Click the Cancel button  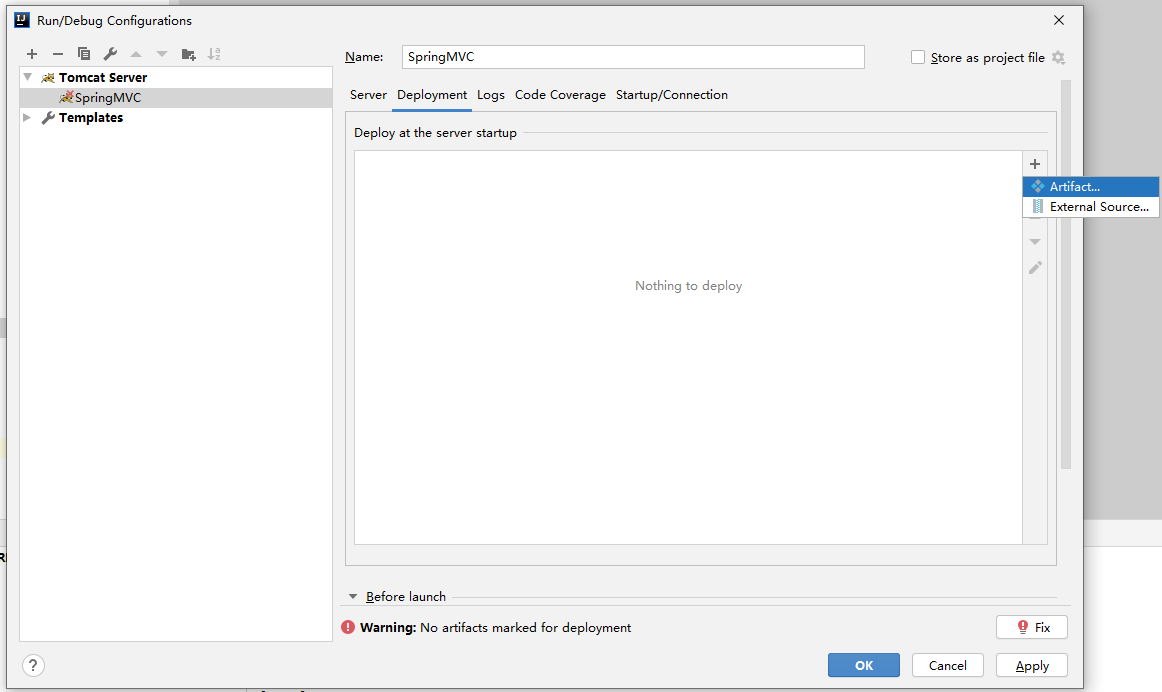coord(948,665)
